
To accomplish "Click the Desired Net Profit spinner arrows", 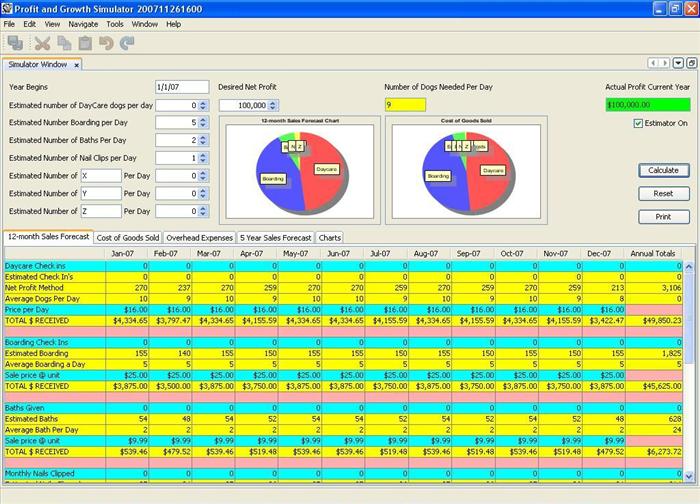I will point(273,105).
